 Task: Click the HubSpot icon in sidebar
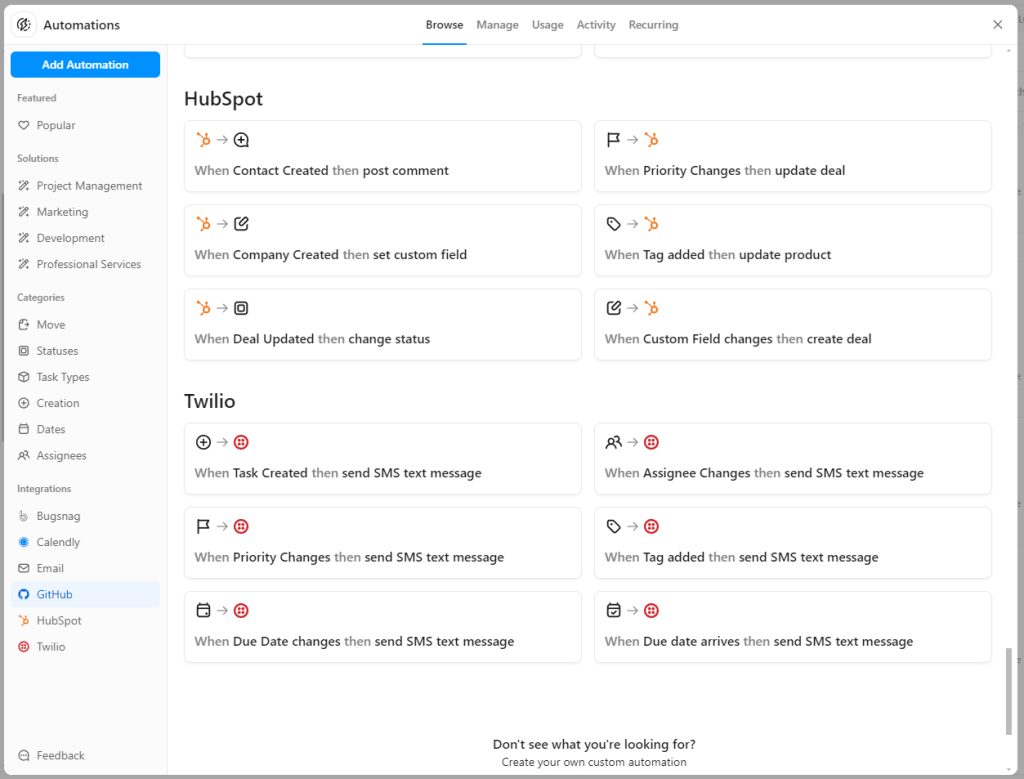point(24,620)
